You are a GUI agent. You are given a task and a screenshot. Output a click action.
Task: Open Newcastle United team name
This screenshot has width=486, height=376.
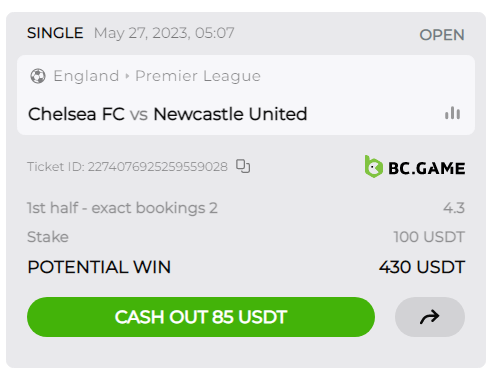(230, 114)
